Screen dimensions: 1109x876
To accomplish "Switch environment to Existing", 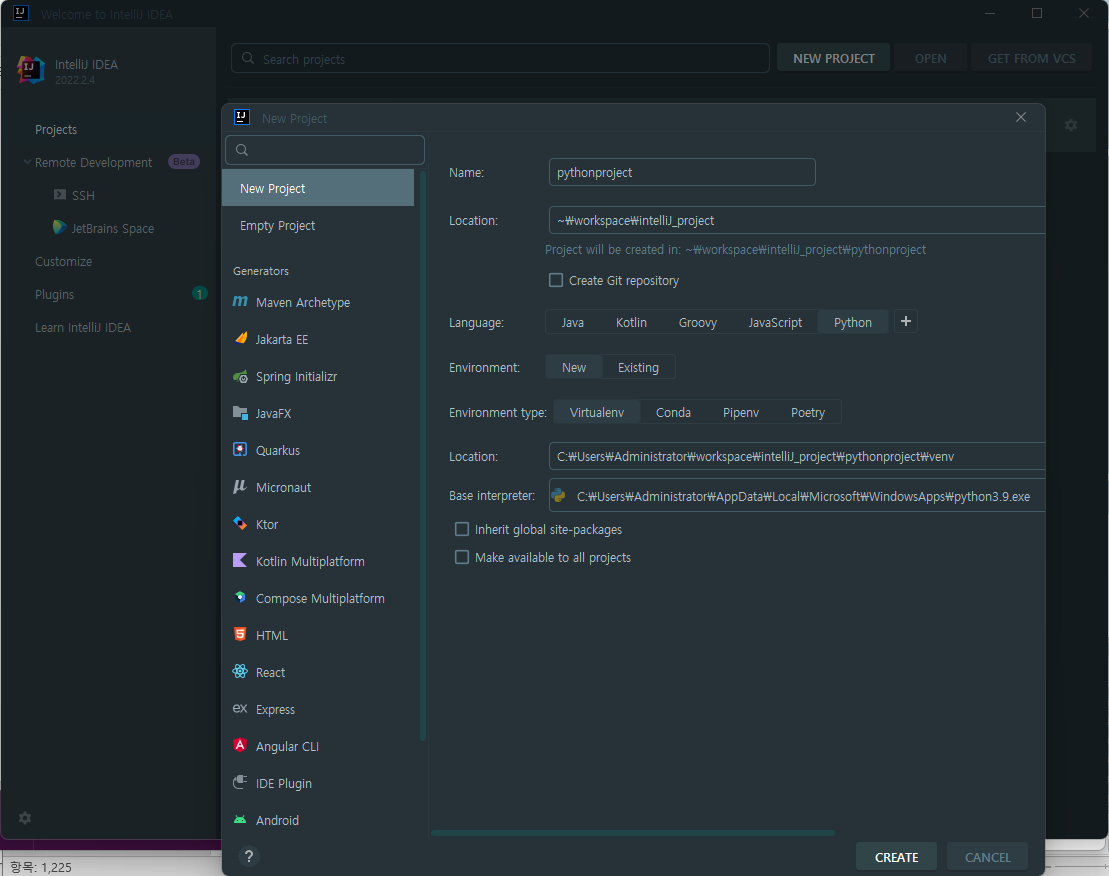I will click(638, 368).
